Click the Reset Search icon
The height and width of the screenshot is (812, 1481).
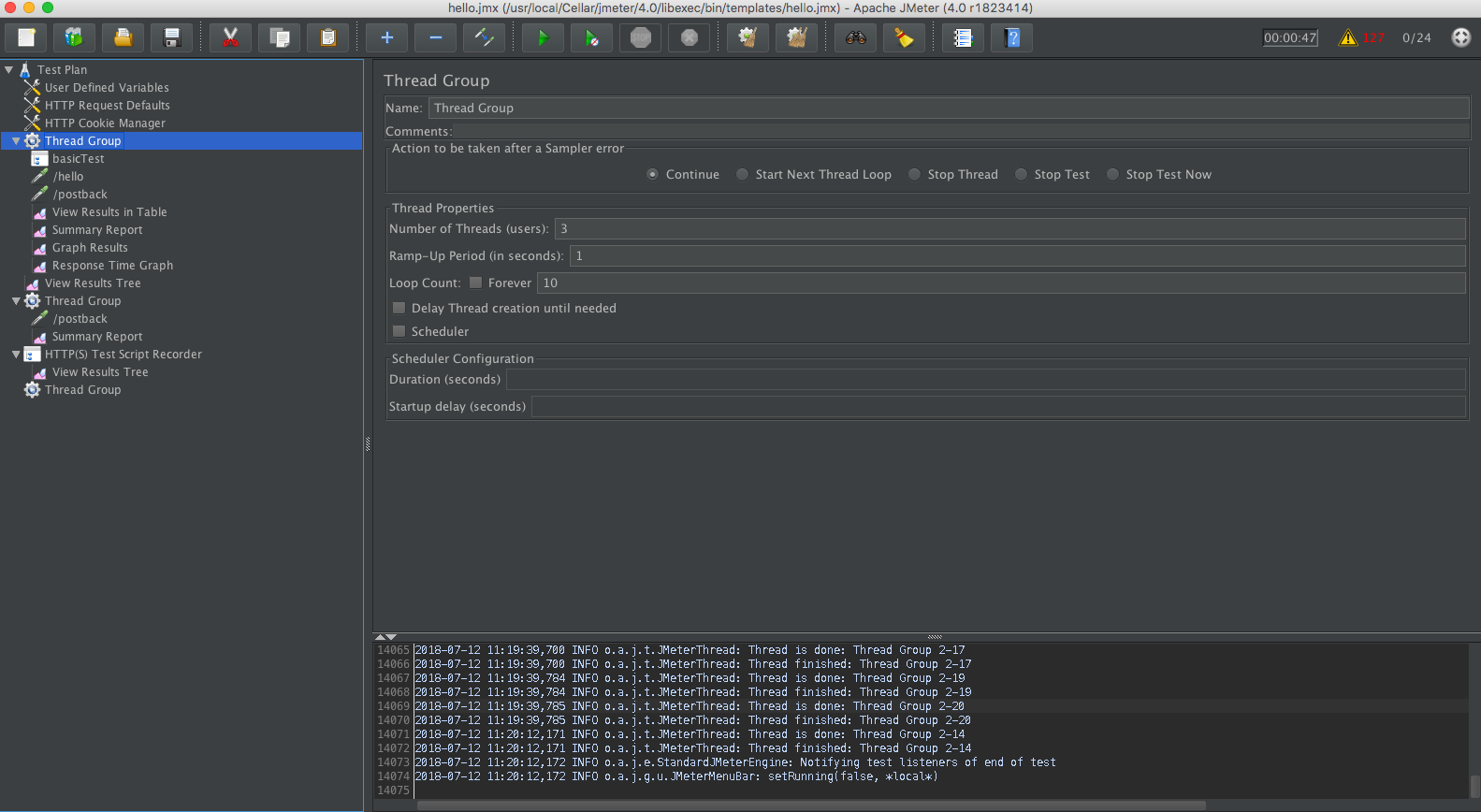point(904,37)
